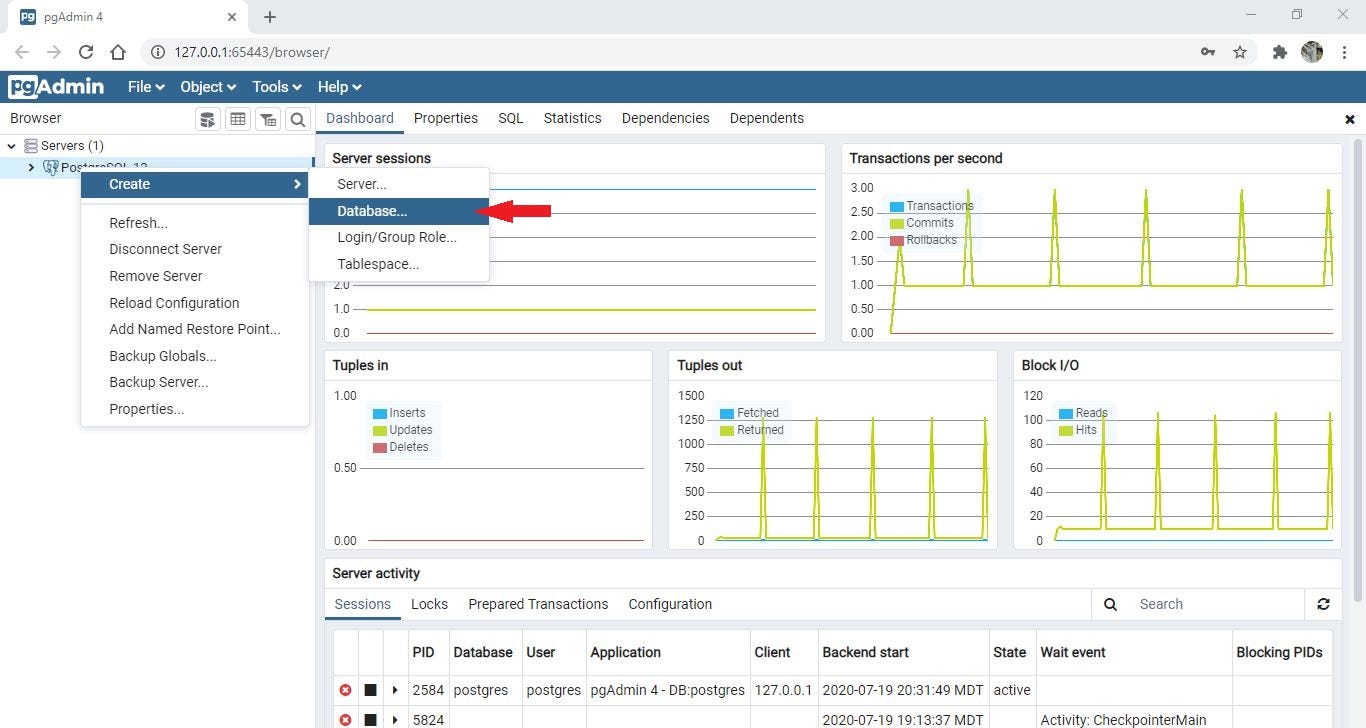Screen dimensions: 1366x728
Task: Terminate session for PID 5824
Action: 346,720
